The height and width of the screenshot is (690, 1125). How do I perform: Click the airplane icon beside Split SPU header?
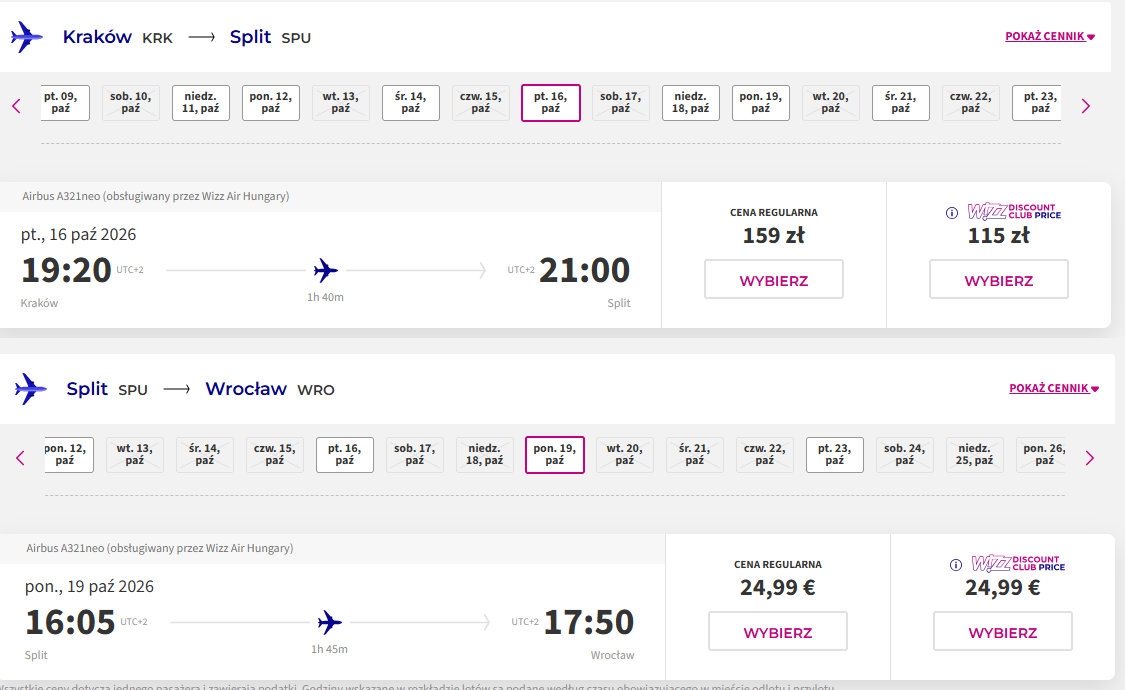pos(31,389)
